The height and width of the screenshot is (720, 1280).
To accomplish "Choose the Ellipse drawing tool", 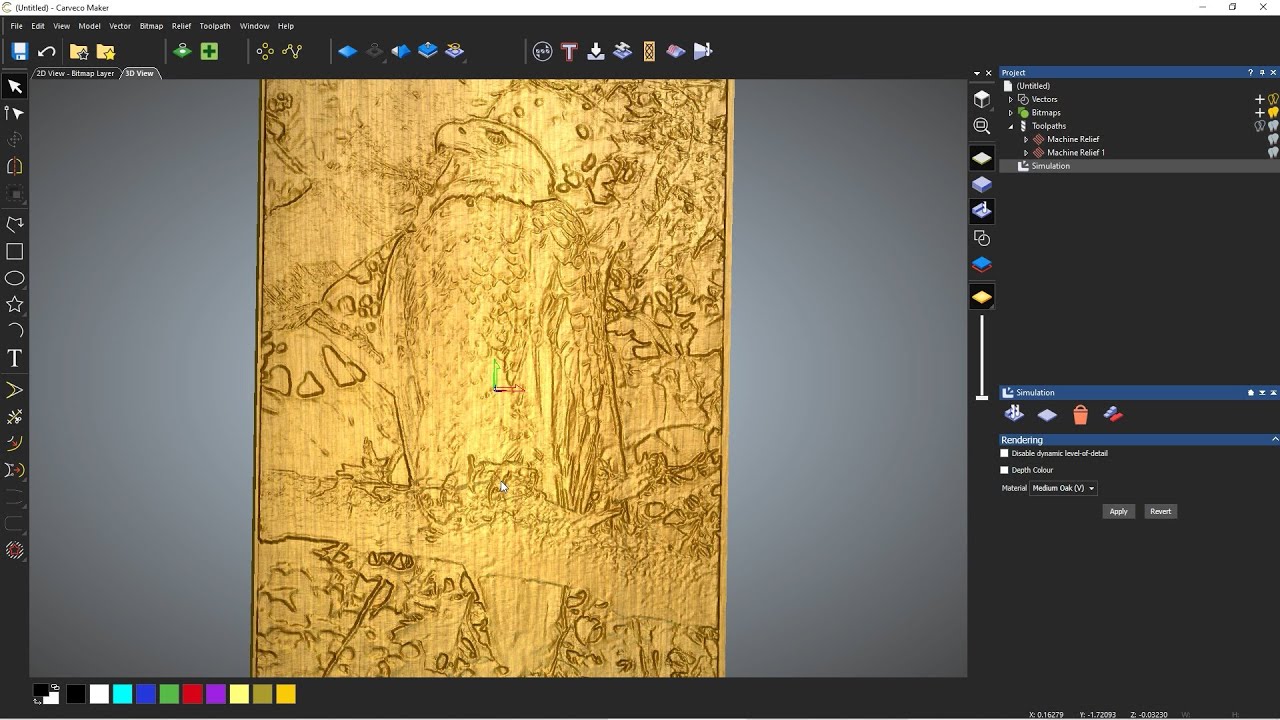I will coord(15,278).
